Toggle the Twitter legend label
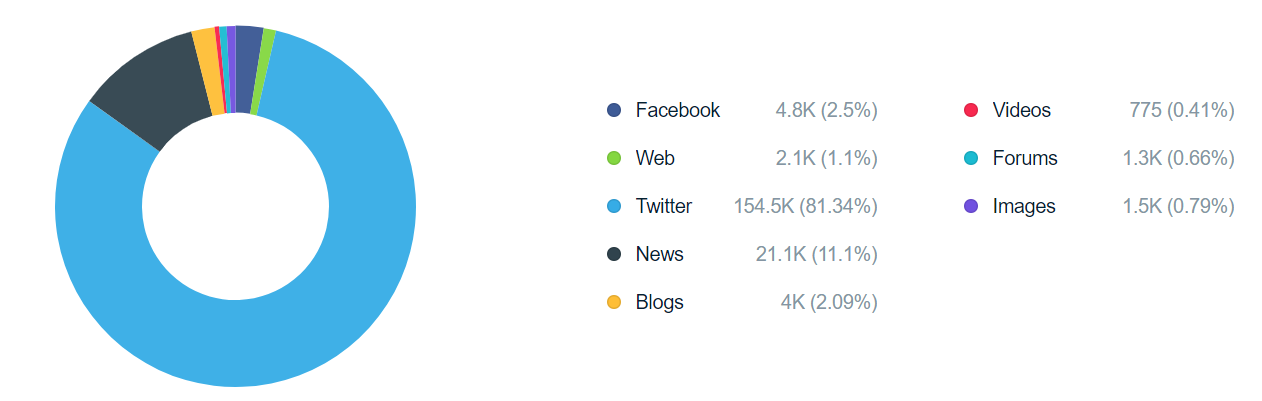Image resolution: width=1262 pixels, height=401 pixels. [663, 206]
